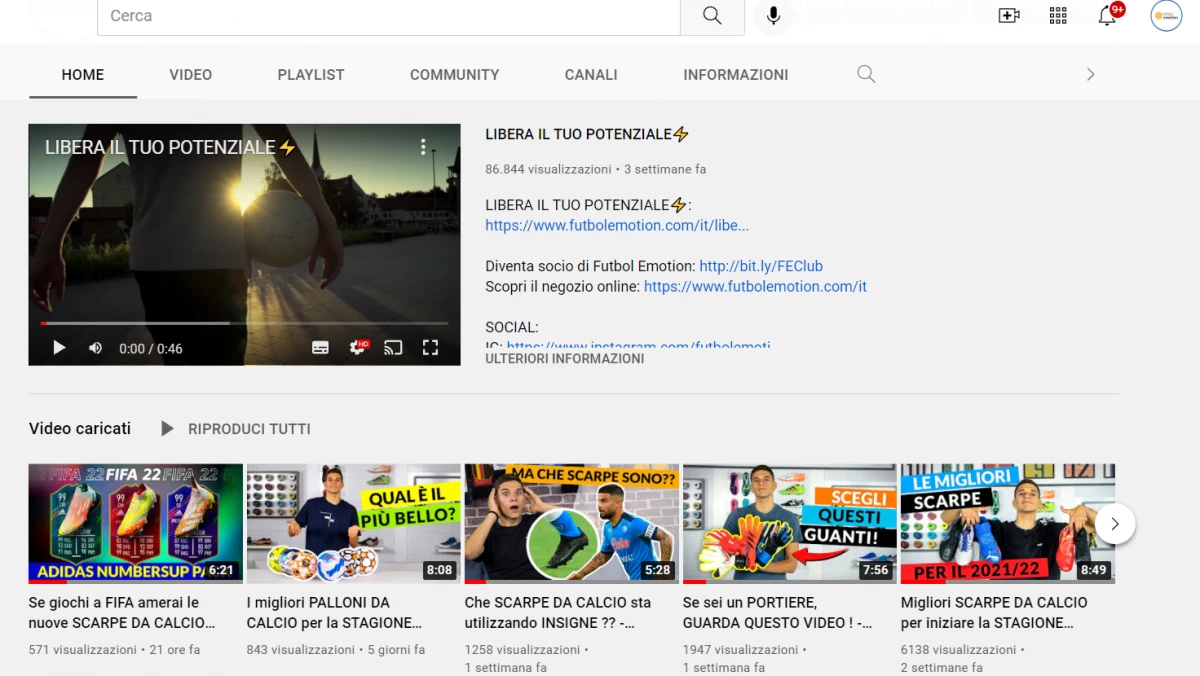1200x676 pixels.
Task: Start voice search with the microphone icon
Action: tap(773, 16)
